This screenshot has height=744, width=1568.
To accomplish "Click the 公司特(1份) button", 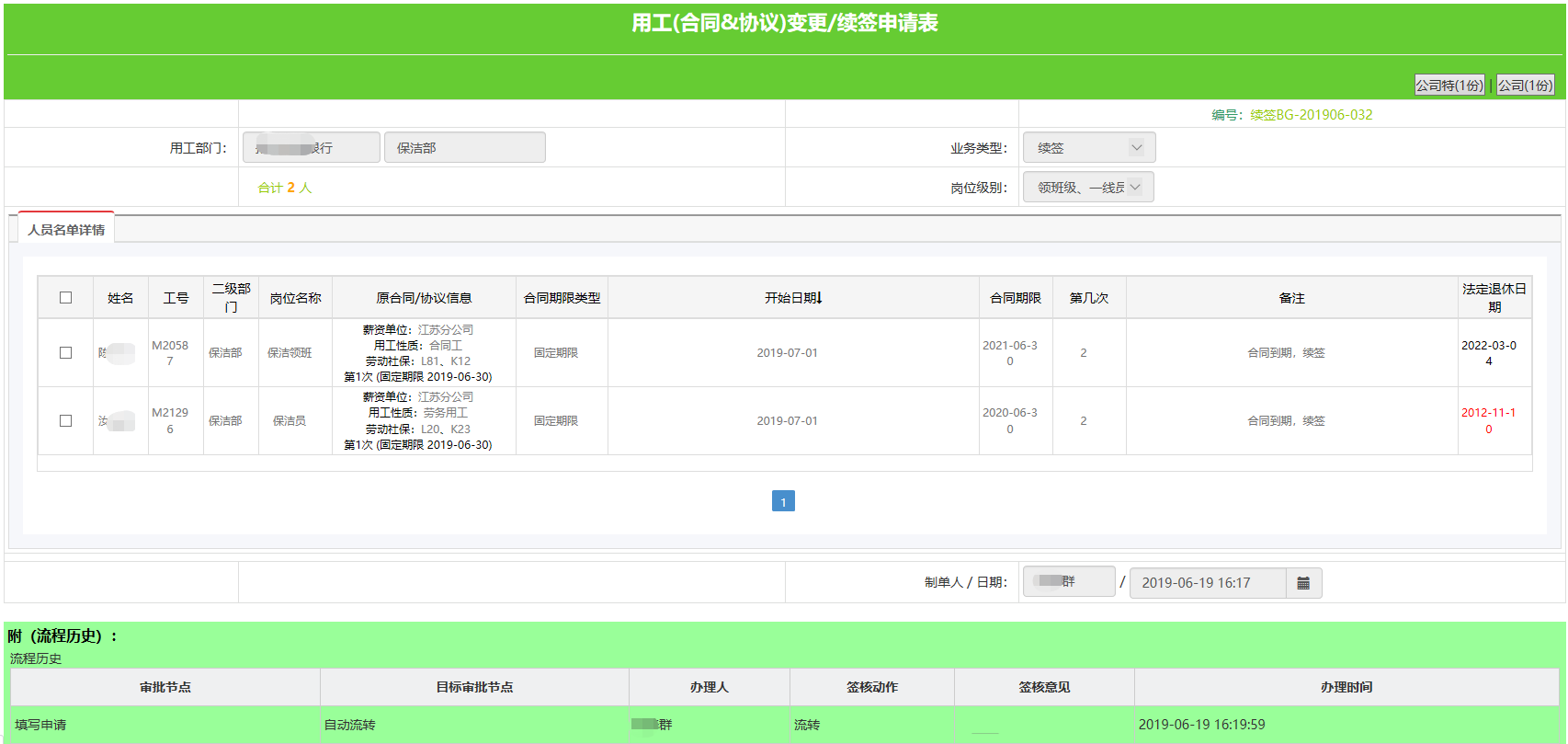I will [x=1449, y=86].
